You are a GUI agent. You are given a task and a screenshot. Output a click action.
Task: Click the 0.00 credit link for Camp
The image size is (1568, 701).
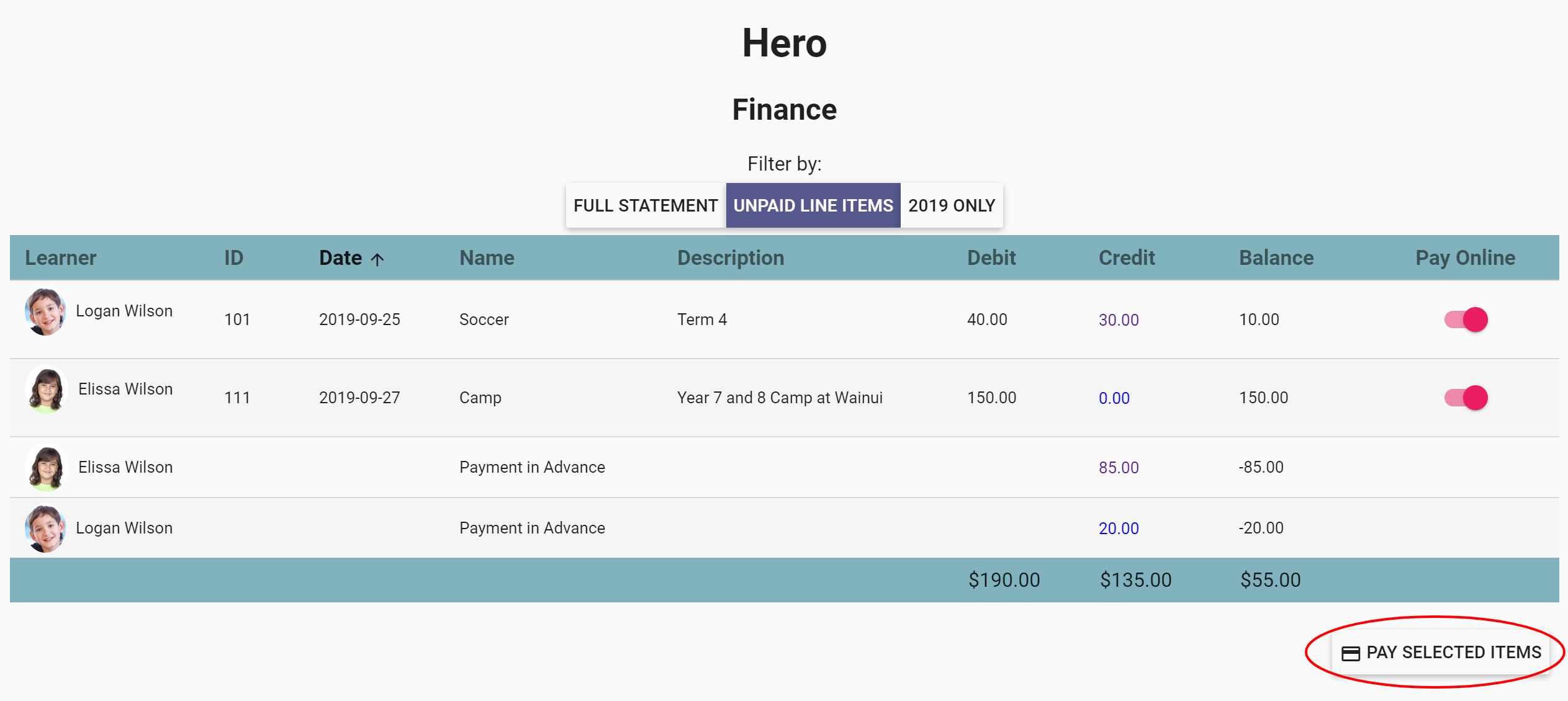(x=1114, y=398)
